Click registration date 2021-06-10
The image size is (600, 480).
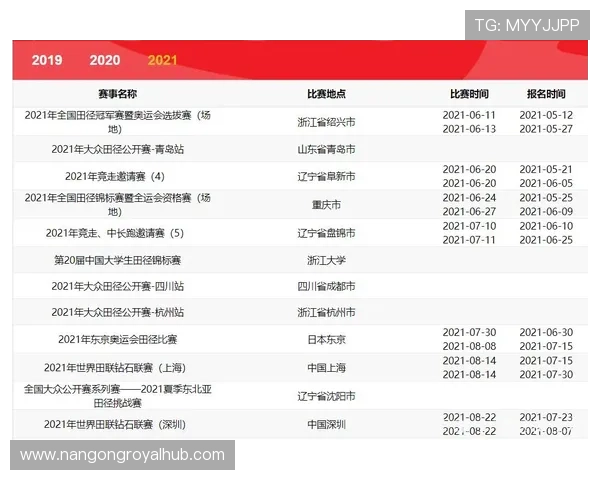click(x=546, y=226)
